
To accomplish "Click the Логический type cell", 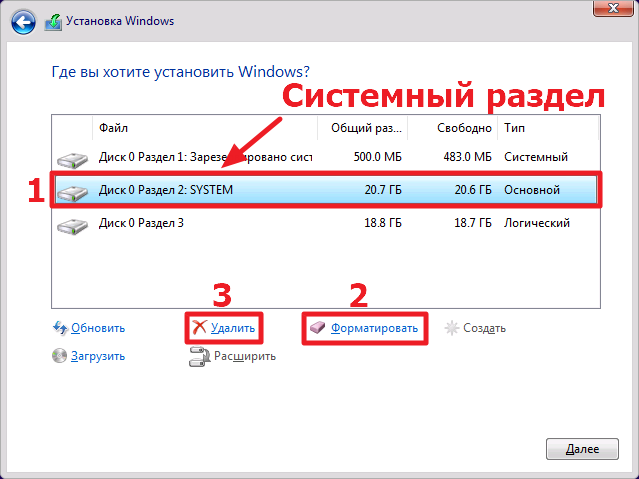I will pyautogui.click(x=537, y=223).
